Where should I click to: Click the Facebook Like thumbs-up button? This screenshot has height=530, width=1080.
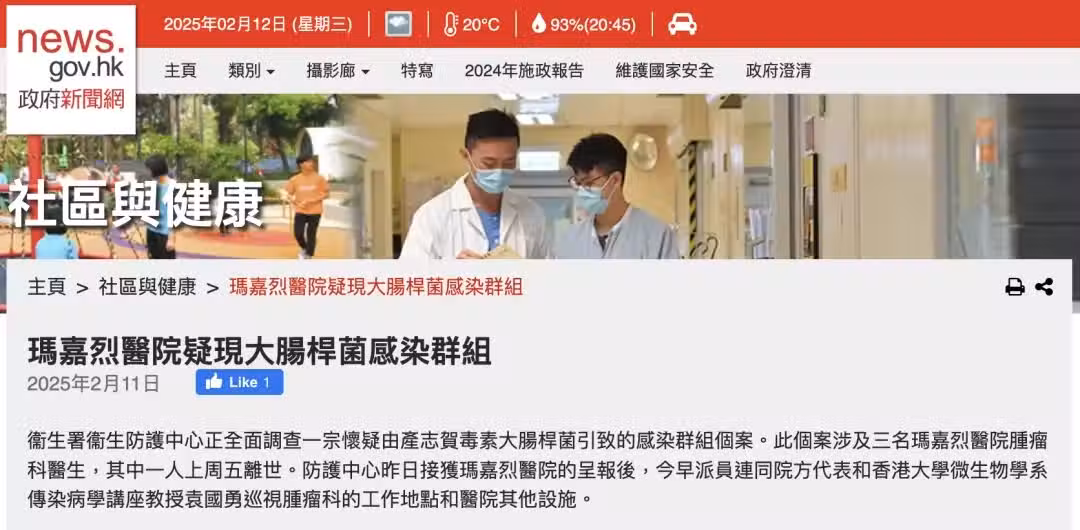point(239,383)
